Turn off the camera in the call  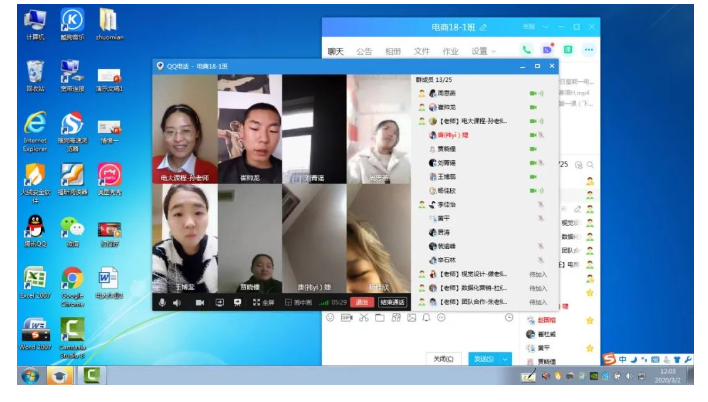(199, 301)
